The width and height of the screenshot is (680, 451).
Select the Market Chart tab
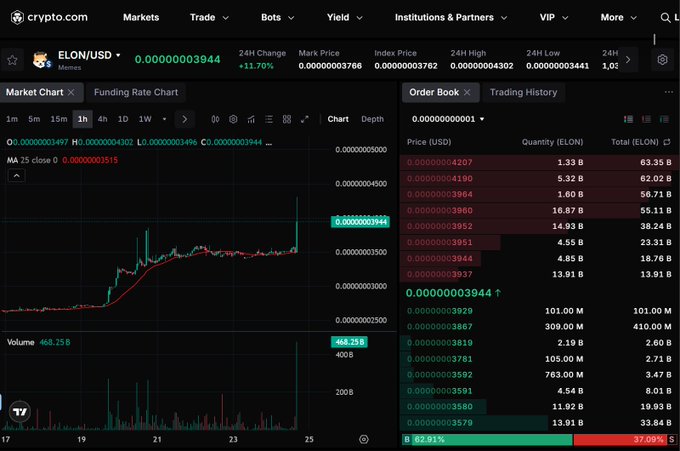(35, 92)
